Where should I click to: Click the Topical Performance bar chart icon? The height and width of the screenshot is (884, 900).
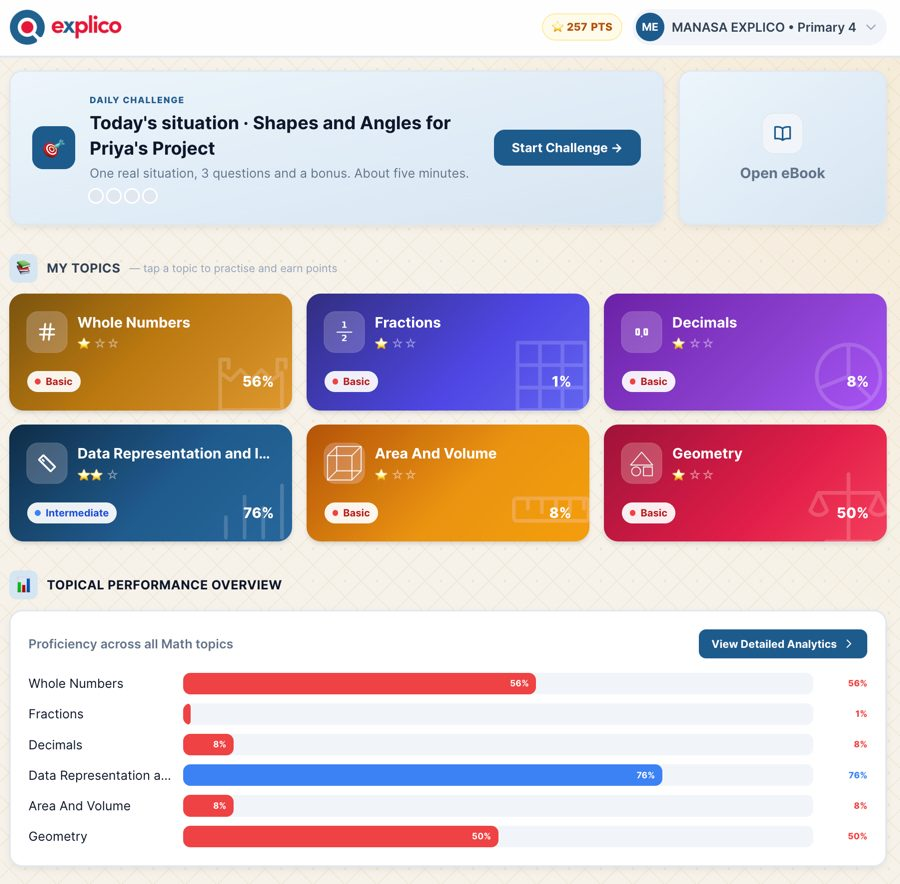(x=24, y=585)
